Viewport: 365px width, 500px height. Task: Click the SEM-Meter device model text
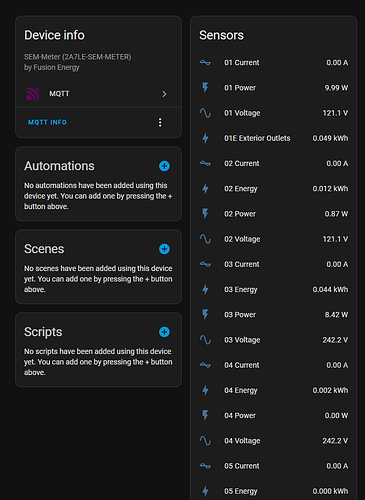pos(78,57)
